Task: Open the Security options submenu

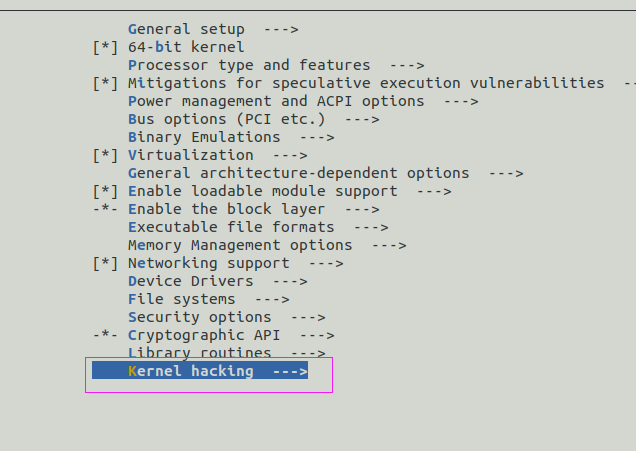Action: [226, 317]
